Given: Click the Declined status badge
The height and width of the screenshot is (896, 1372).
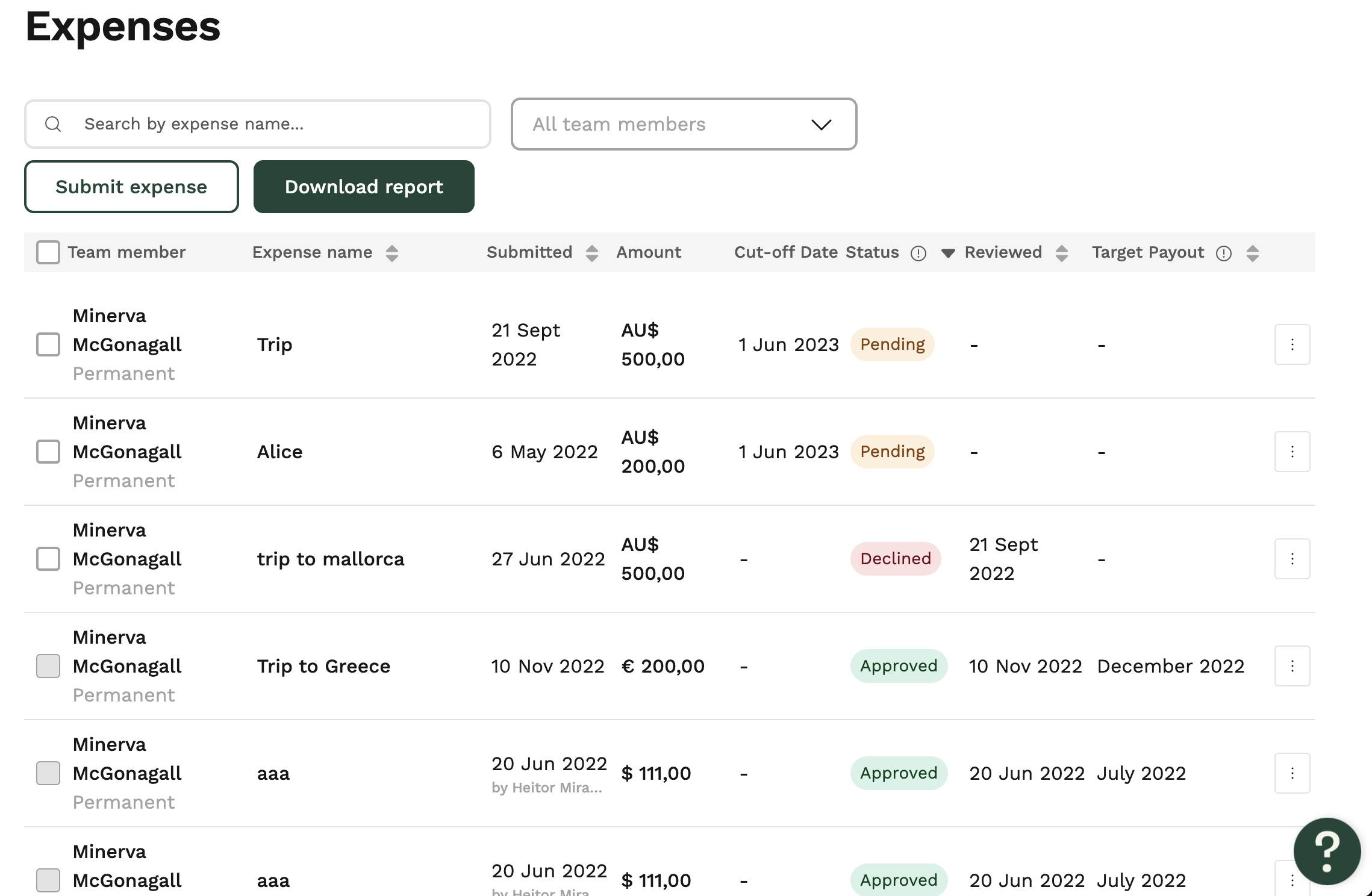Looking at the screenshot, I should [896, 559].
